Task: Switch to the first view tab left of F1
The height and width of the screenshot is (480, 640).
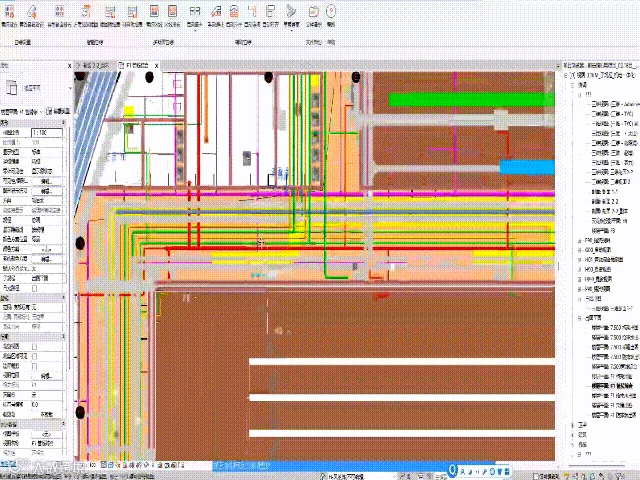Action: pyautogui.click(x=94, y=64)
